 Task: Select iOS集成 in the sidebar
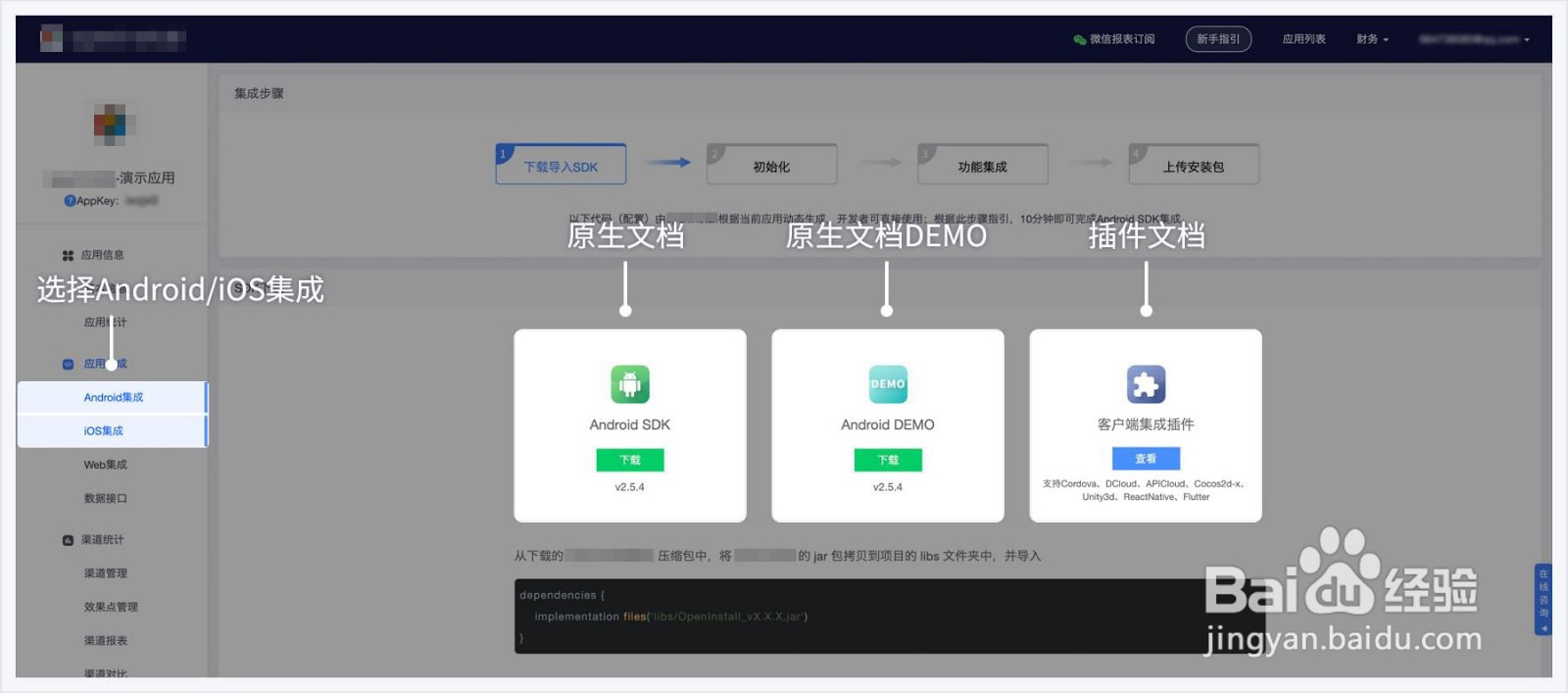point(113,431)
